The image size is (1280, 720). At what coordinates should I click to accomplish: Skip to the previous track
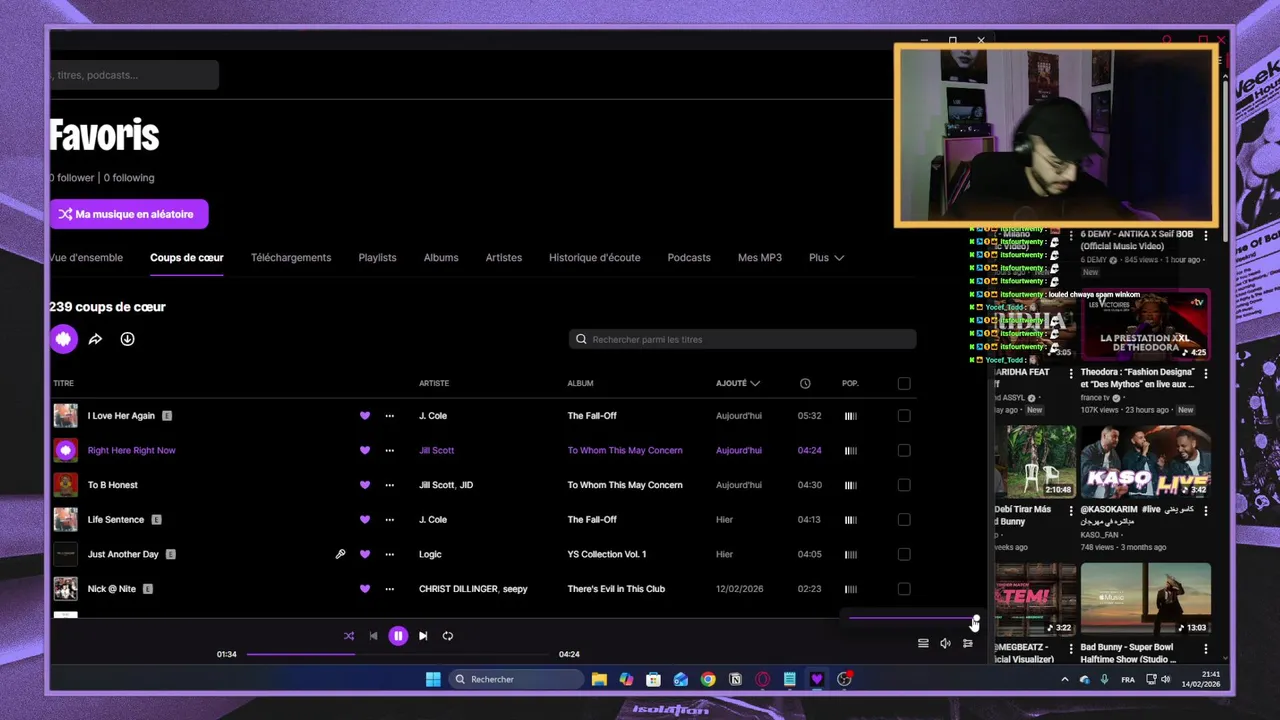(x=373, y=636)
